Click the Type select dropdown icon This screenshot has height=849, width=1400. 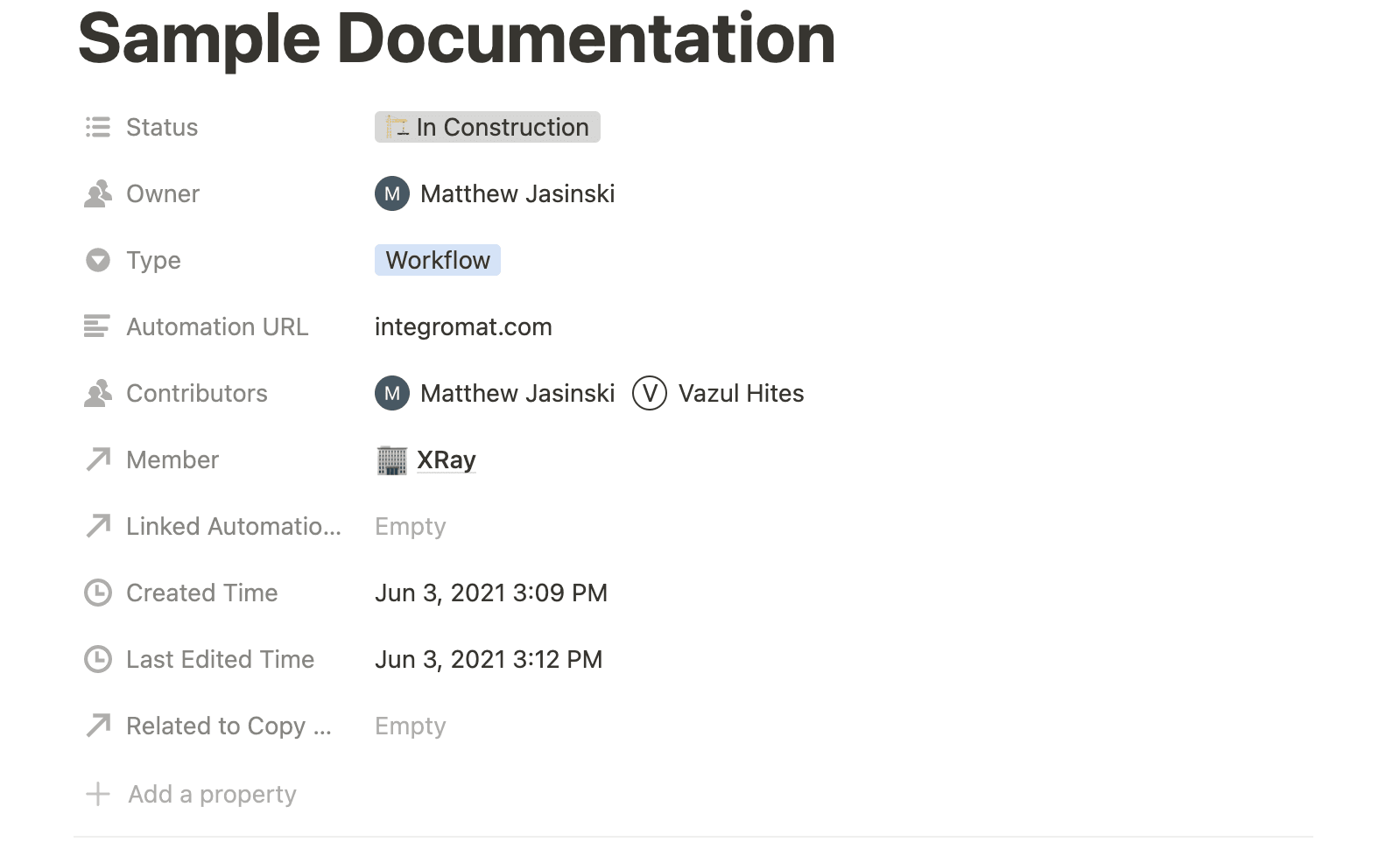pos(97,261)
